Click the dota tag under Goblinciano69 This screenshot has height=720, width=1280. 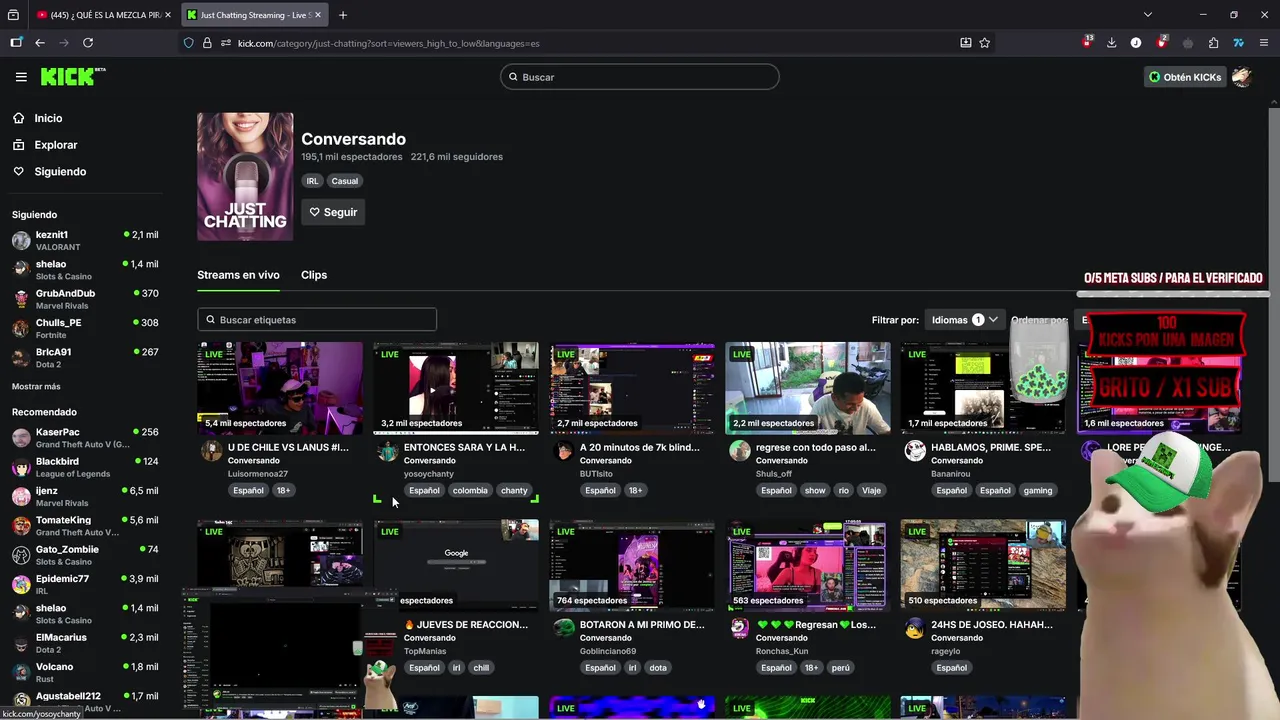point(658,667)
